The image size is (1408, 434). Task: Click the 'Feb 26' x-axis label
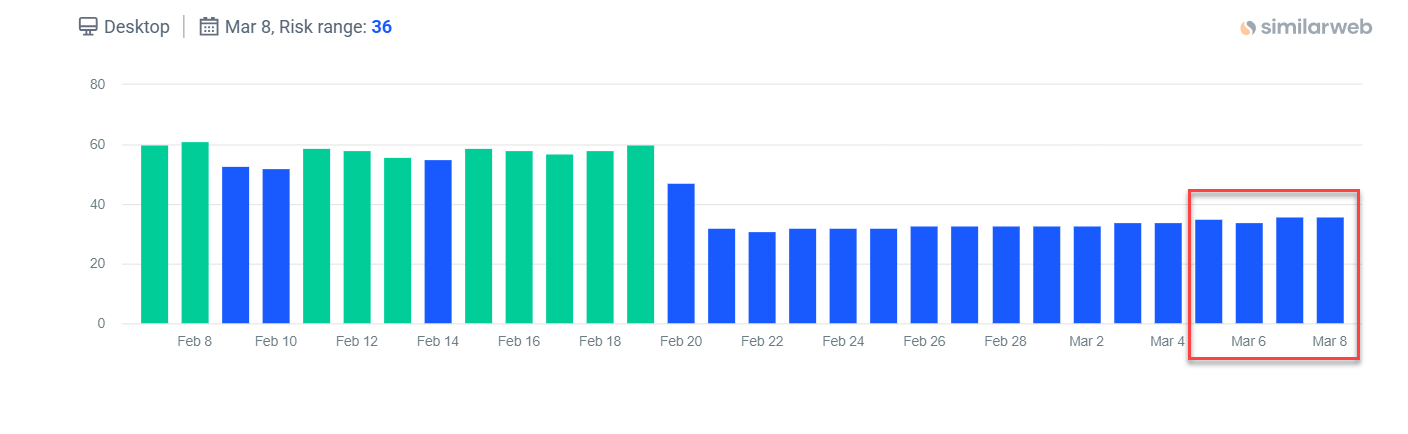click(924, 342)
